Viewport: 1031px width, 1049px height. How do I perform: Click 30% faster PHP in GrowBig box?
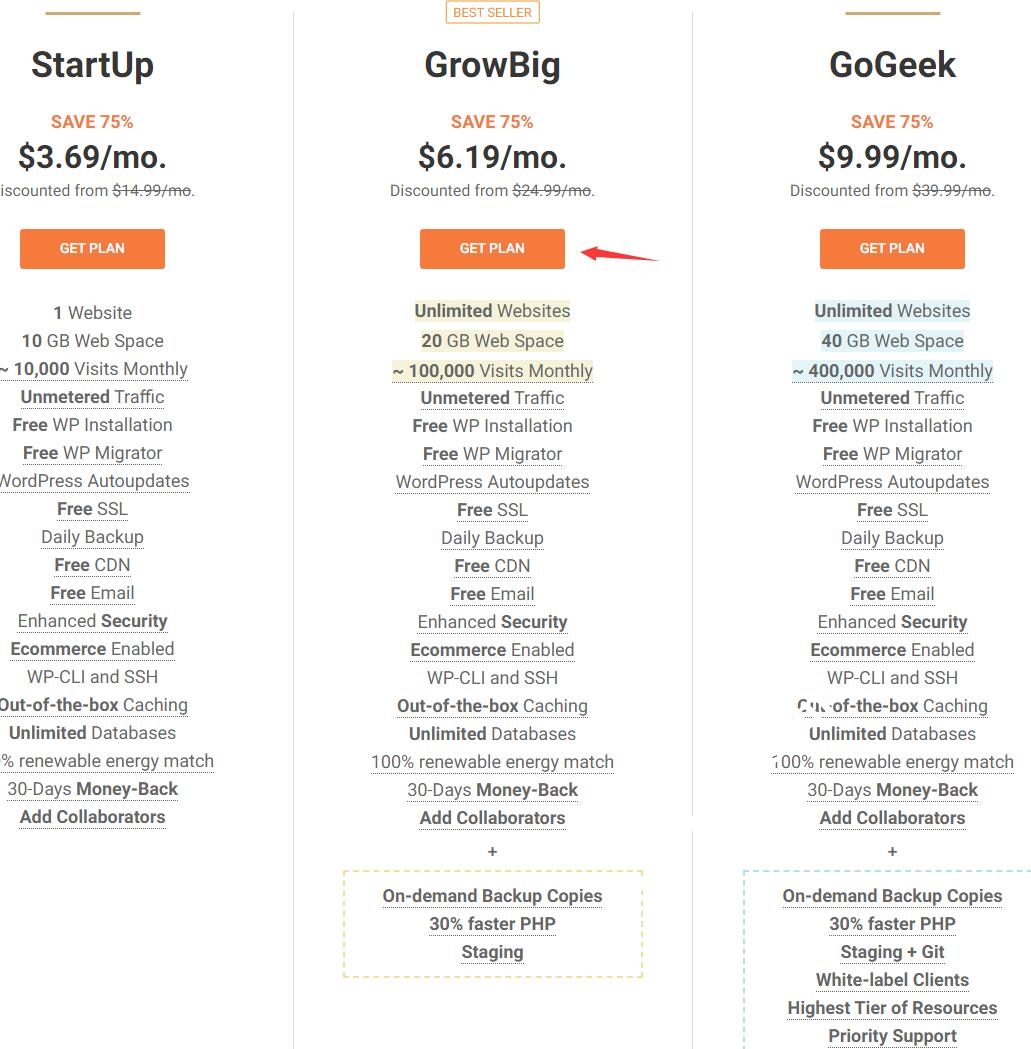(x=492, y=924)
